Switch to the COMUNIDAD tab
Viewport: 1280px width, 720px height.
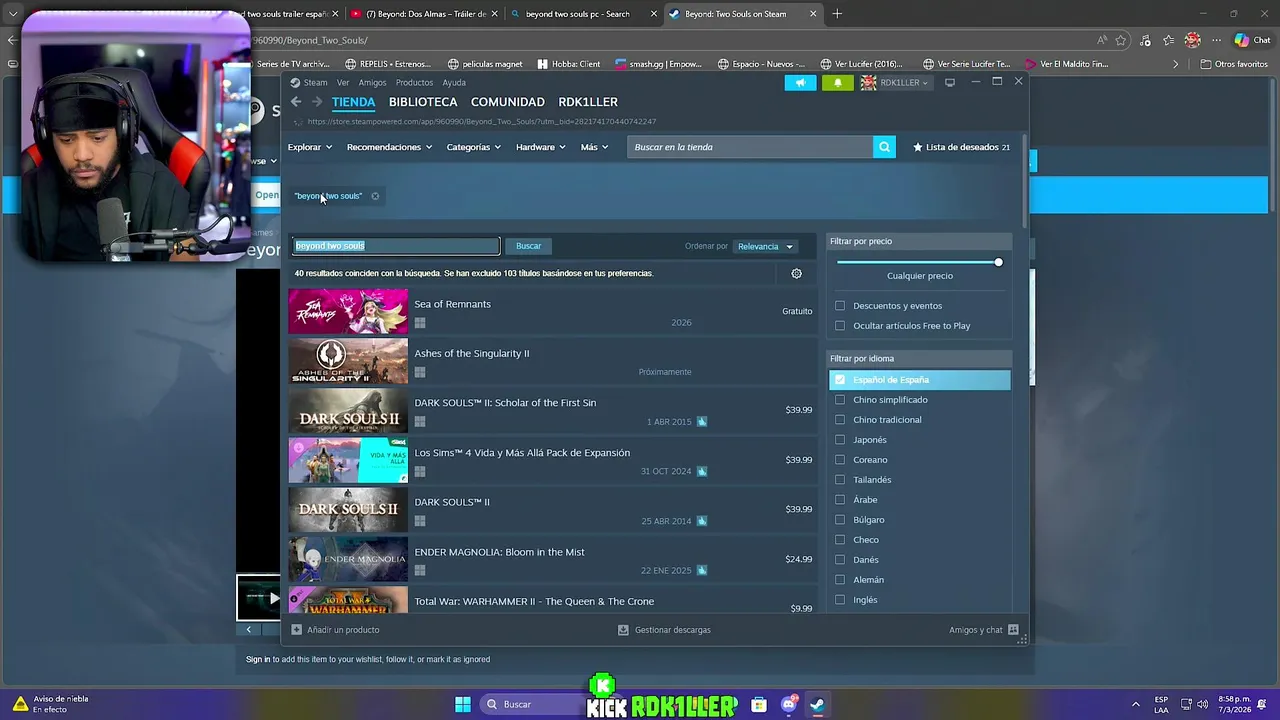tap(508, 102)
